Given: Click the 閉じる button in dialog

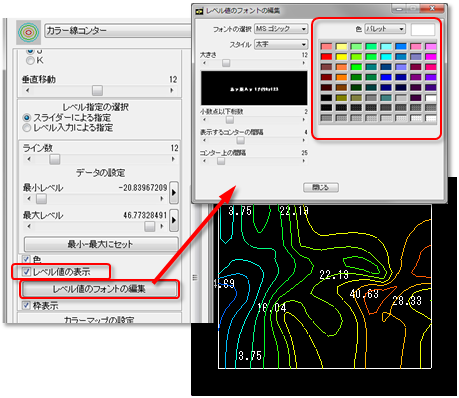Looking at the screenshot, I should tap(321, 187).
